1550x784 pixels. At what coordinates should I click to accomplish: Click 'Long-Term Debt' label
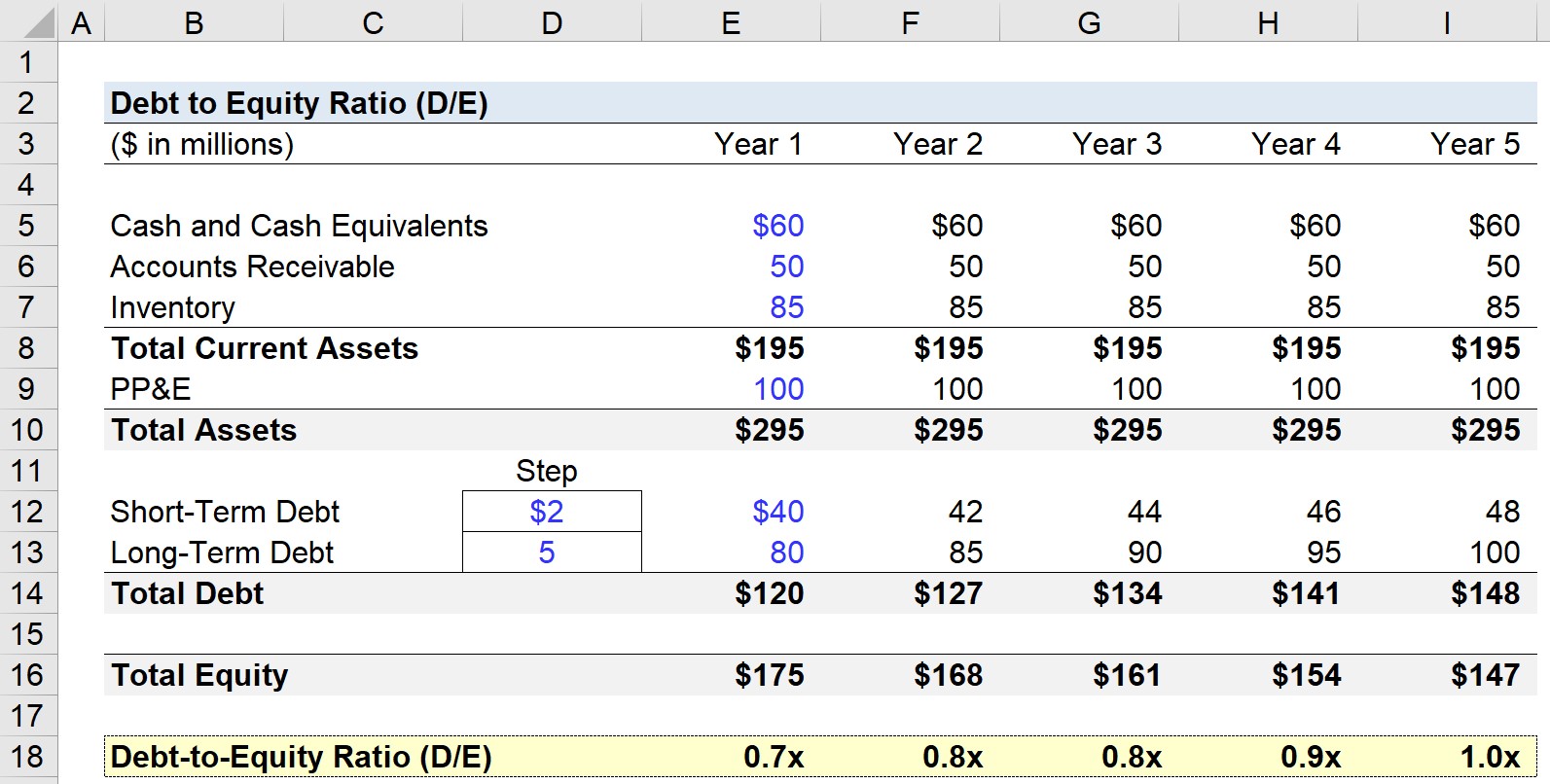coord(222,552)
